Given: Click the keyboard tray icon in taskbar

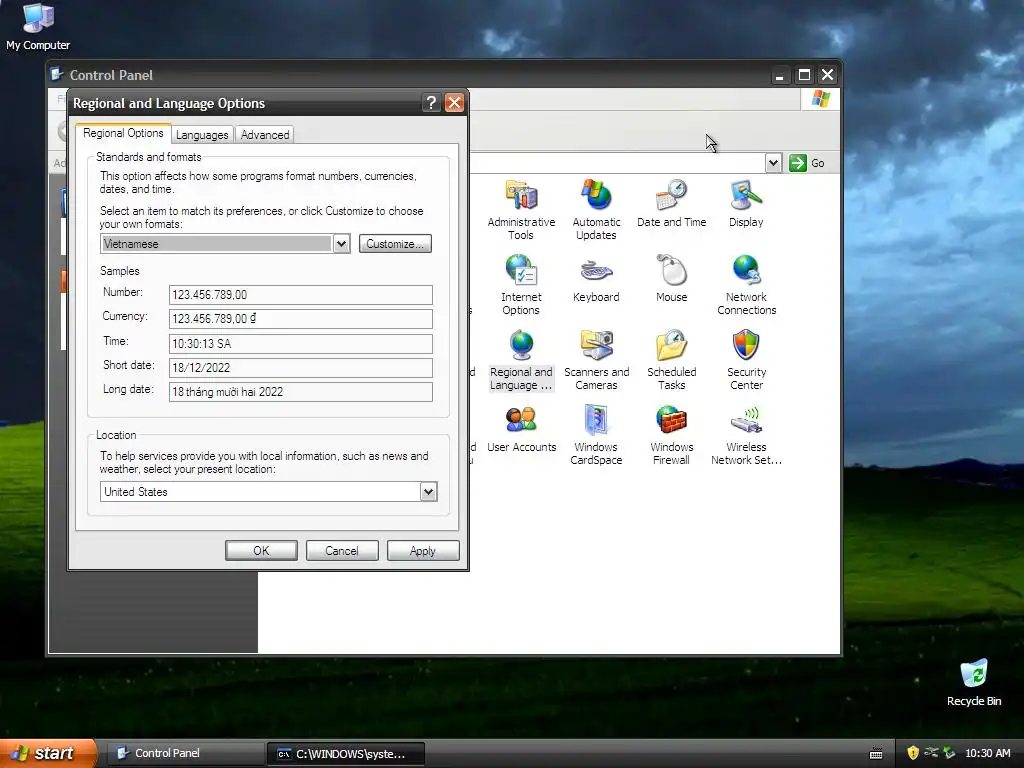Looking at the screenshot, I should pyautogui.click(x=876, y=754).
